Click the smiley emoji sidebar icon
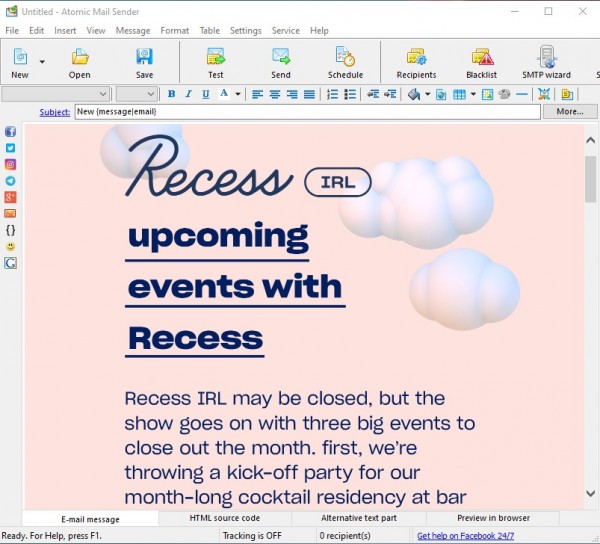 [x=10, y=246]
